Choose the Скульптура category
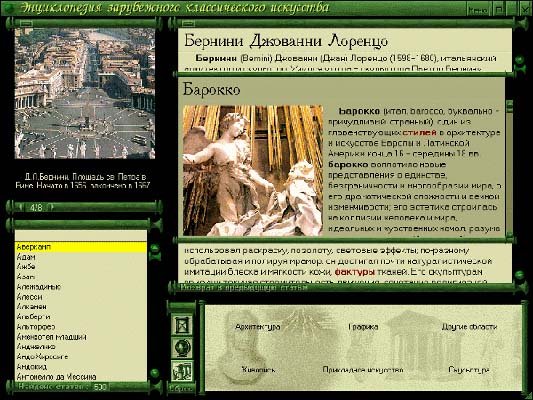This screenshot has height=400, width=533. click(469, 370)
